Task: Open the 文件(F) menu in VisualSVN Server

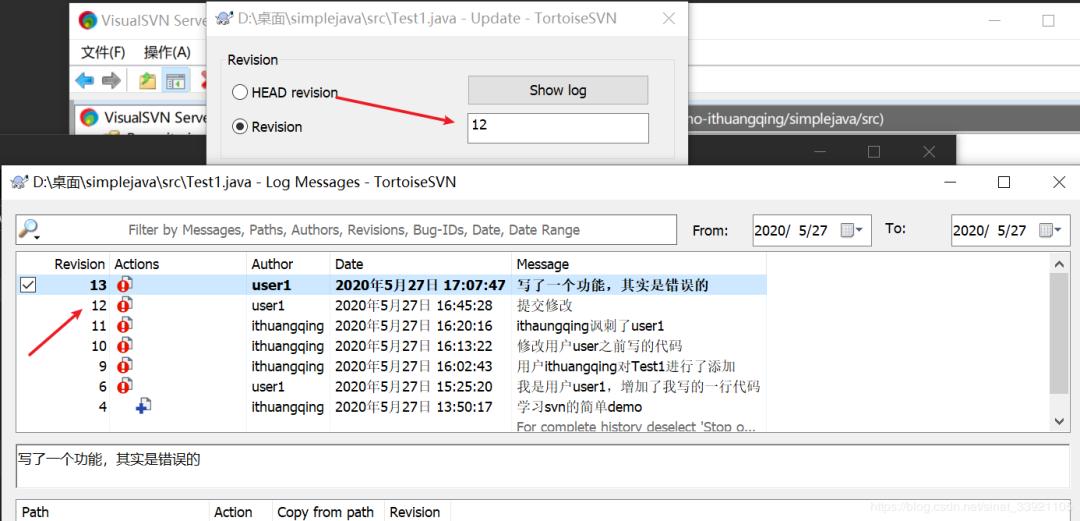Action: tap(103, 52)
